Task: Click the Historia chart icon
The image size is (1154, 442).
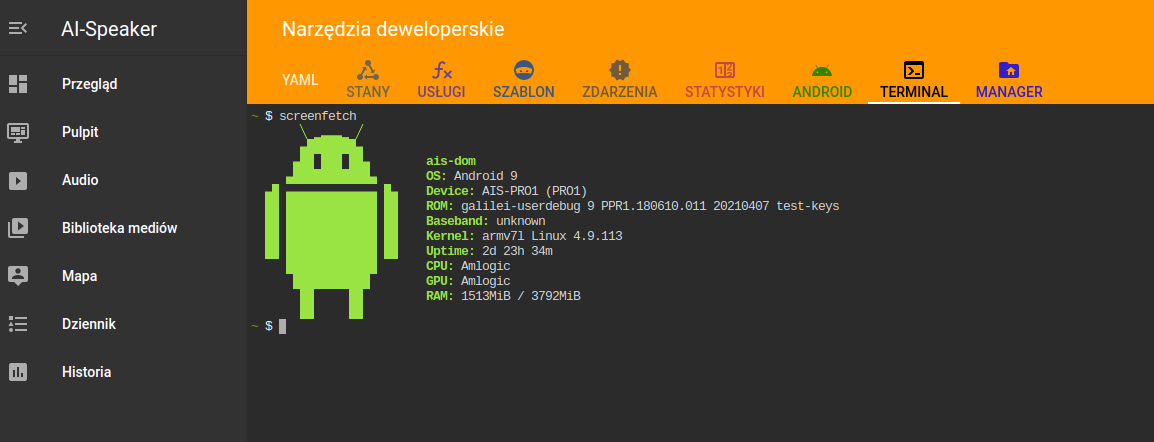Action: [18, 372]
